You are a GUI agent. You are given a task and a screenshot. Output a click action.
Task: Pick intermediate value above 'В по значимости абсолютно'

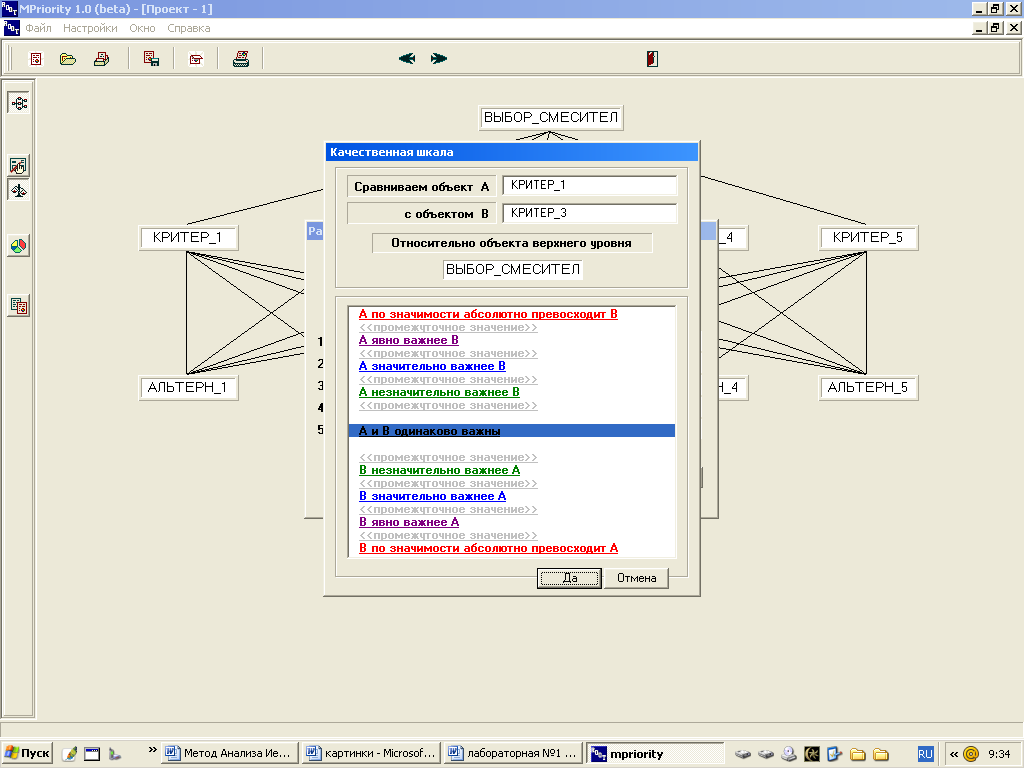[448, 536]
